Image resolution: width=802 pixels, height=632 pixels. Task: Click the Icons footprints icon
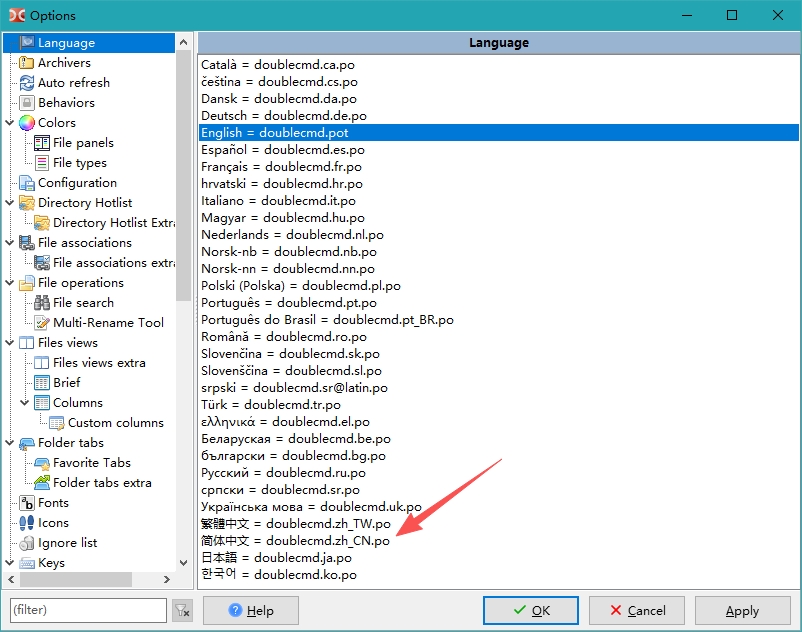coord(27,523)
